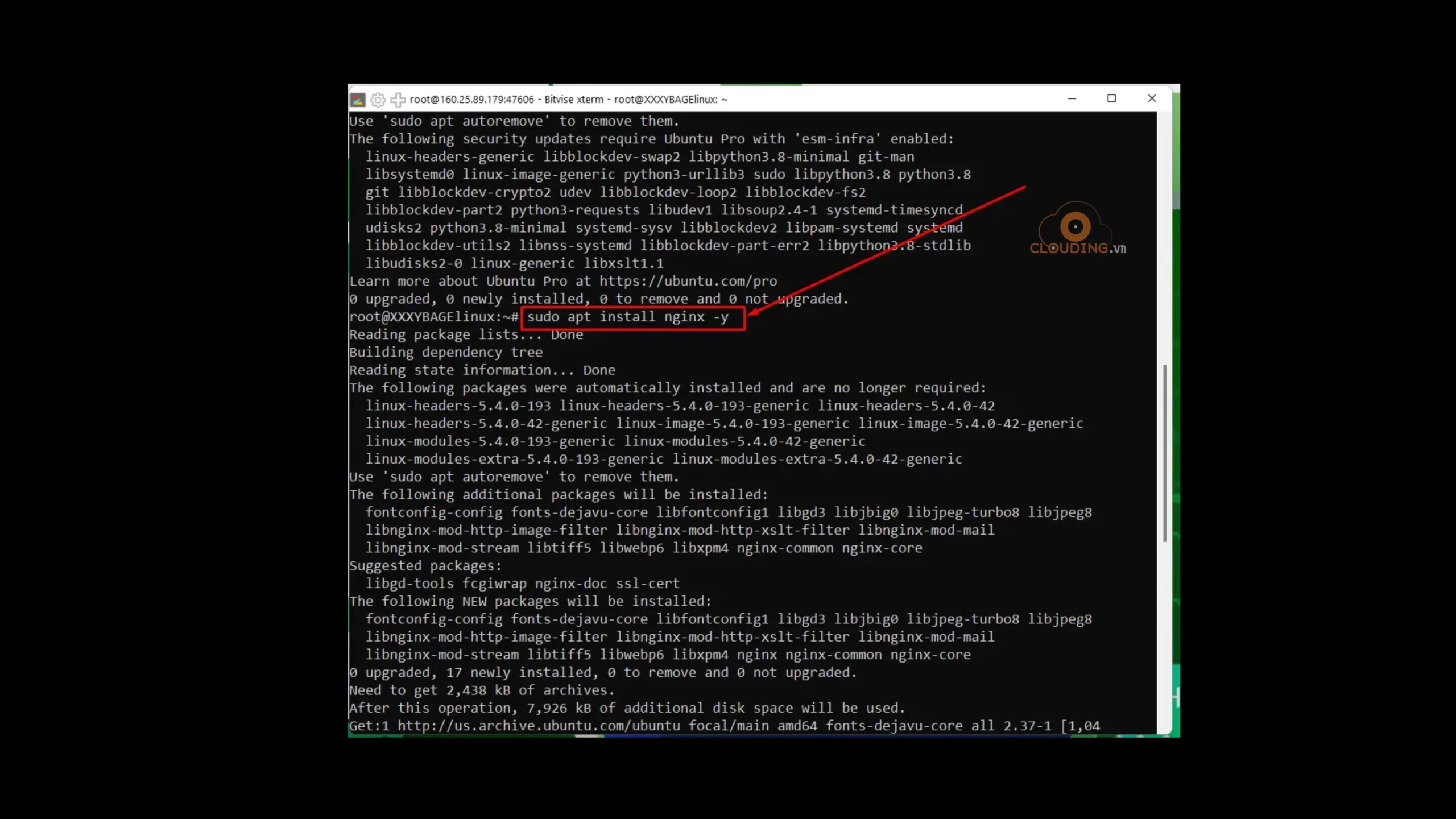Click line starting 'linux-headers-5.4.0-193 linux-headers'
This screenshot has height=819, width=1456.
click(x=680, y=406)
